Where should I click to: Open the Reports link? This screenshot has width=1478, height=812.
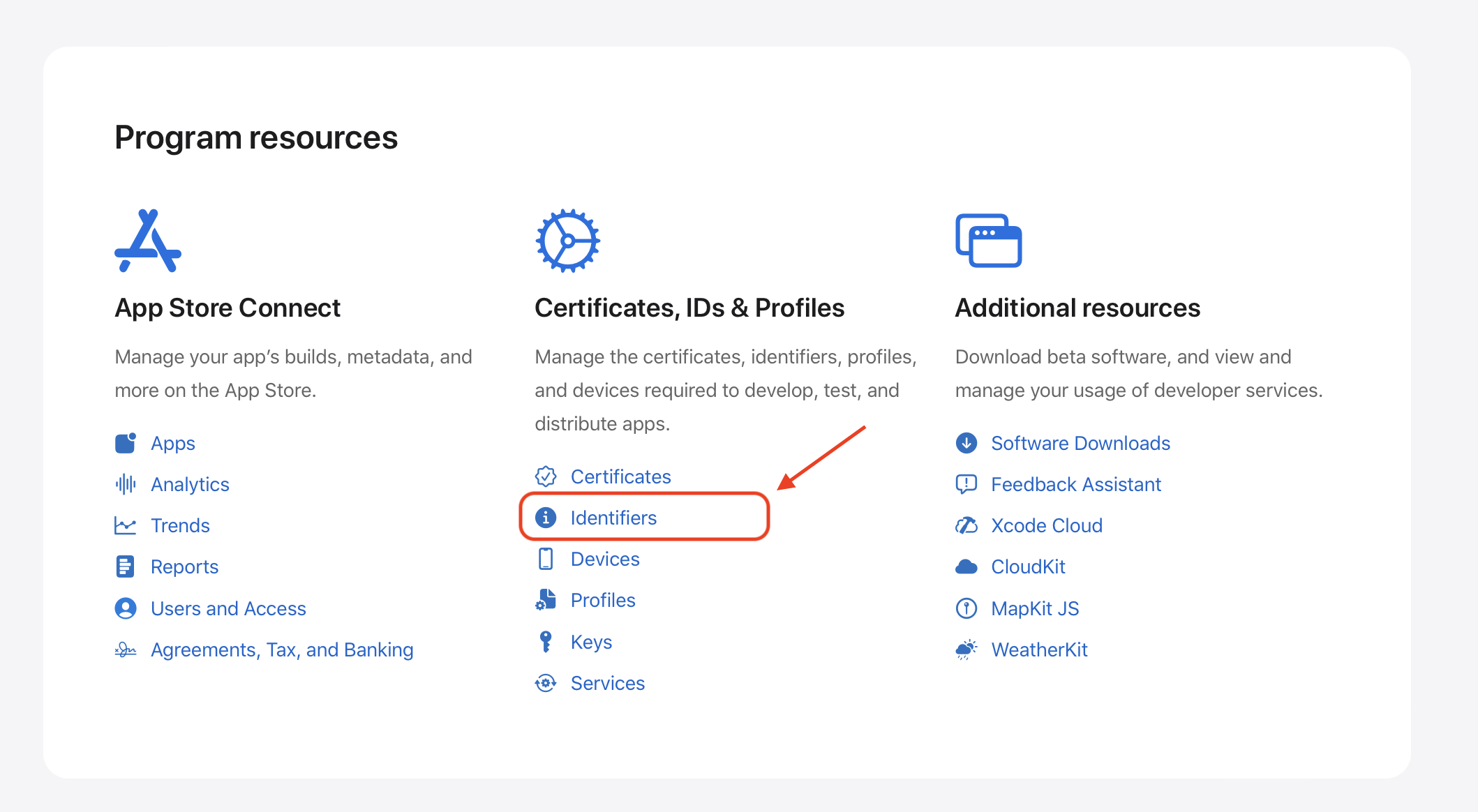(184, 566)
